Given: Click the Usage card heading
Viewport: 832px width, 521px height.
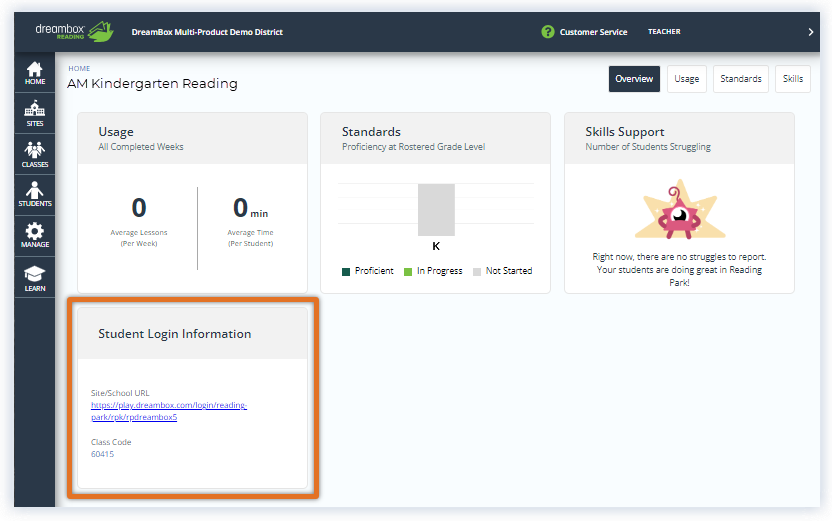Looking at the screenshot, I should (116, 132).
